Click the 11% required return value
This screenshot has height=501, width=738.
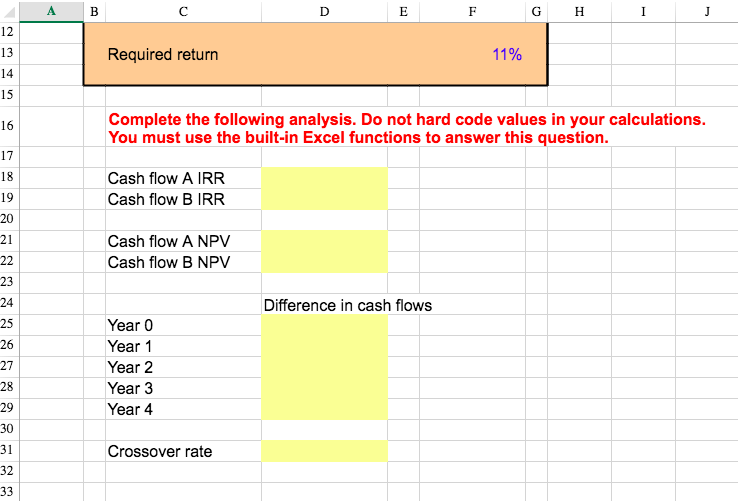click(507, 55)
